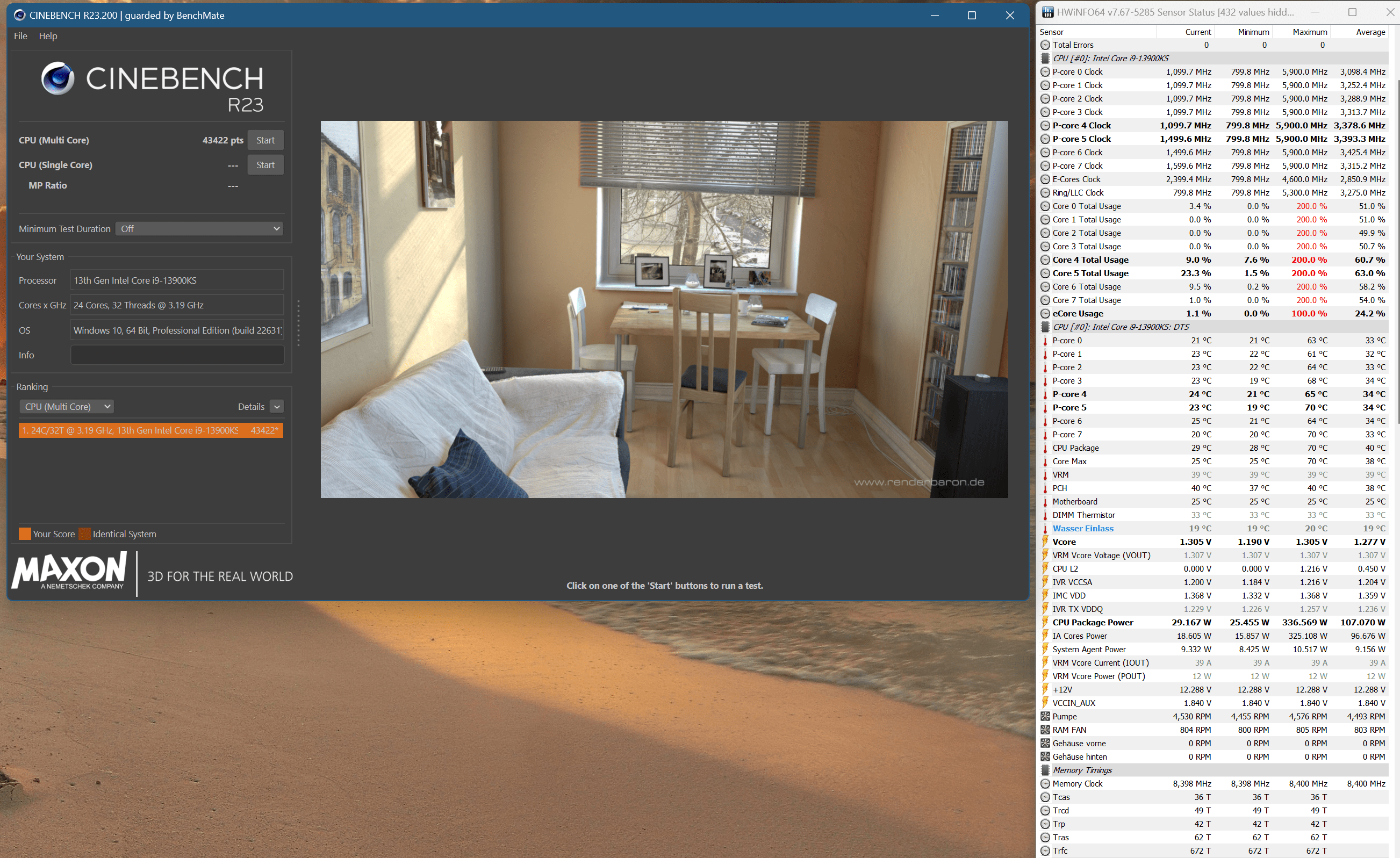
Task: Click the Current column header in HWiNFO
Action: (1186, 32)
